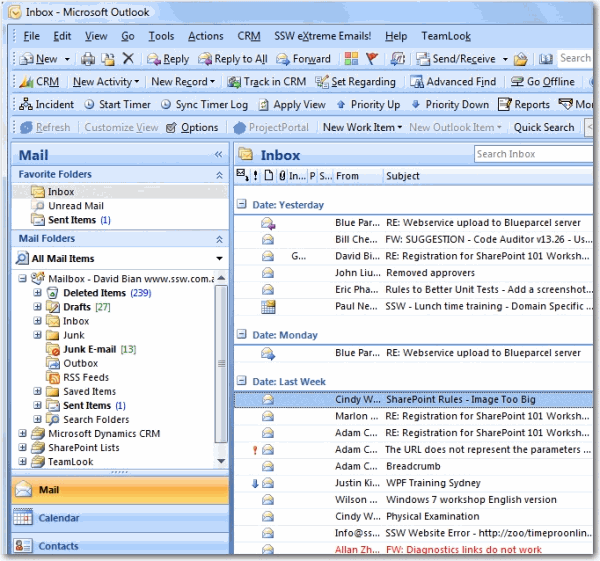Open the Actions menu
The height and width of the screenshot is (561, 600).
[x=205, y=36]
